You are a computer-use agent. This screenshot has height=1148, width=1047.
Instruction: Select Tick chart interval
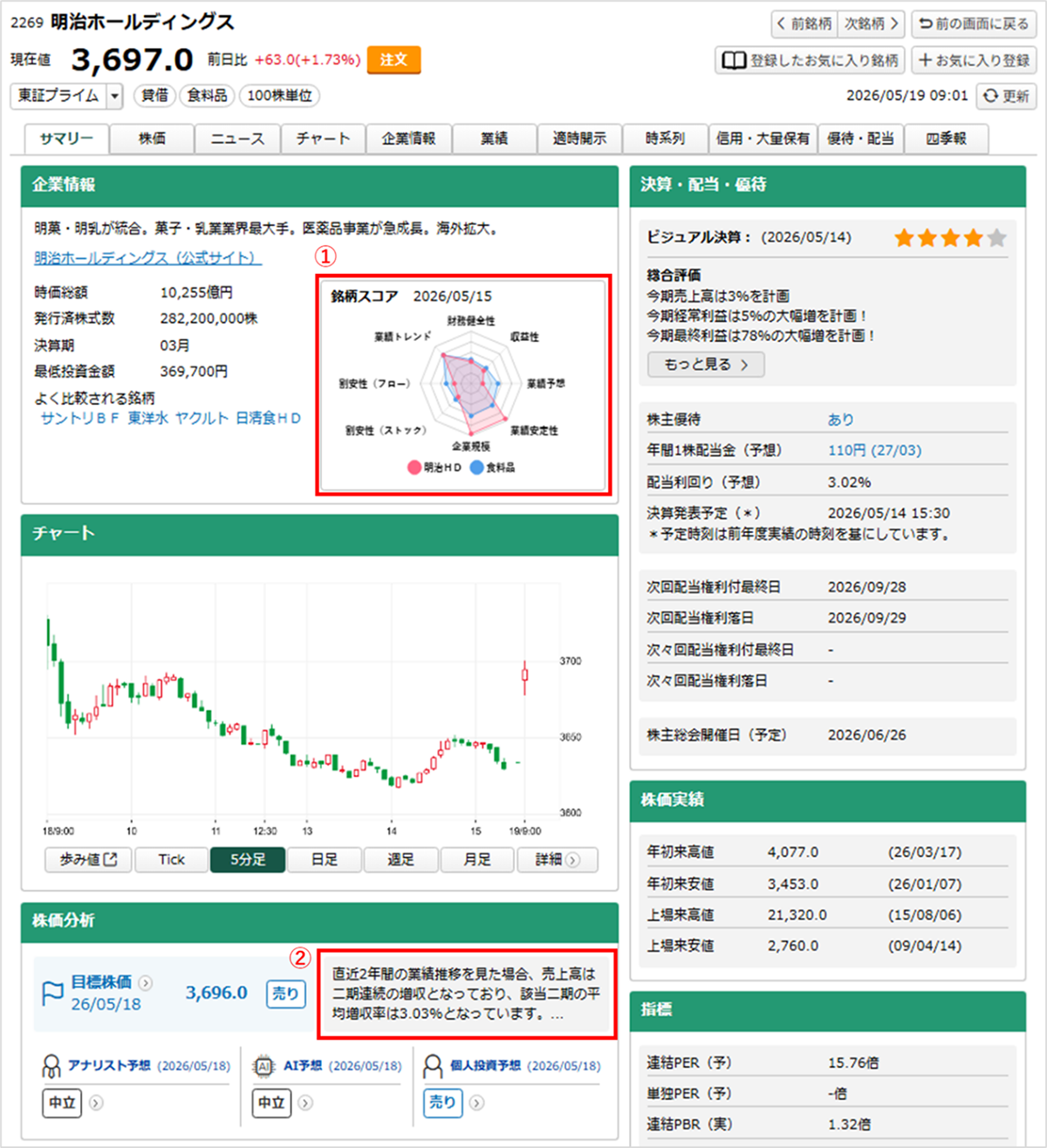[172, 860]
